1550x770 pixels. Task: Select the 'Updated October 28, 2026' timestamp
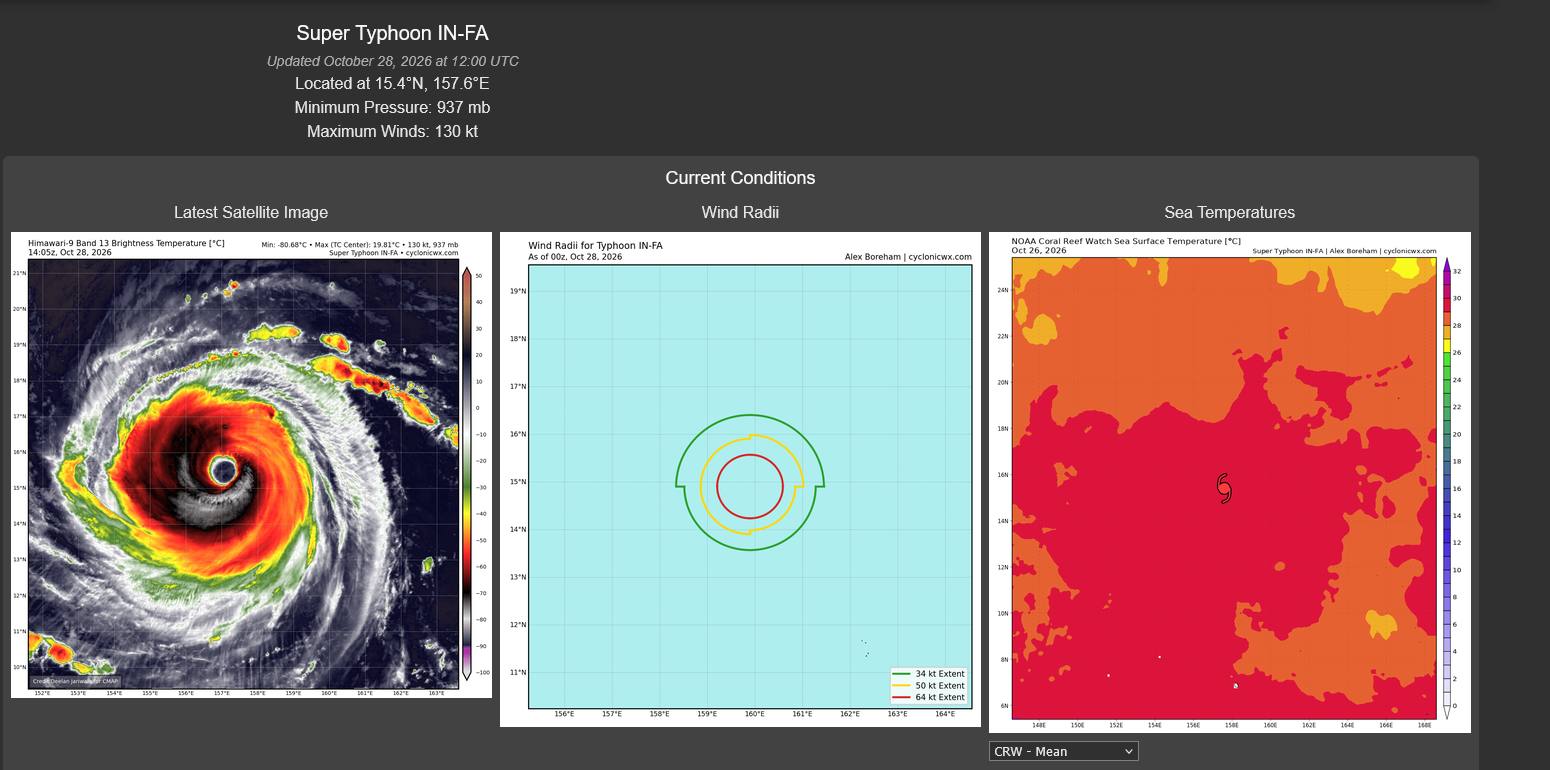[393, 61]
